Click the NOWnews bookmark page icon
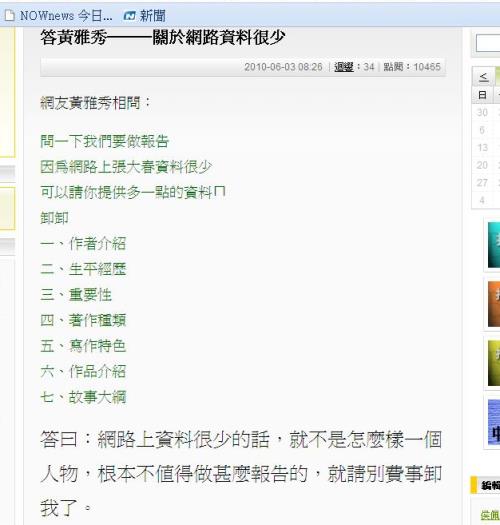The height and width of the screenshot is (525, 500). 10,15
